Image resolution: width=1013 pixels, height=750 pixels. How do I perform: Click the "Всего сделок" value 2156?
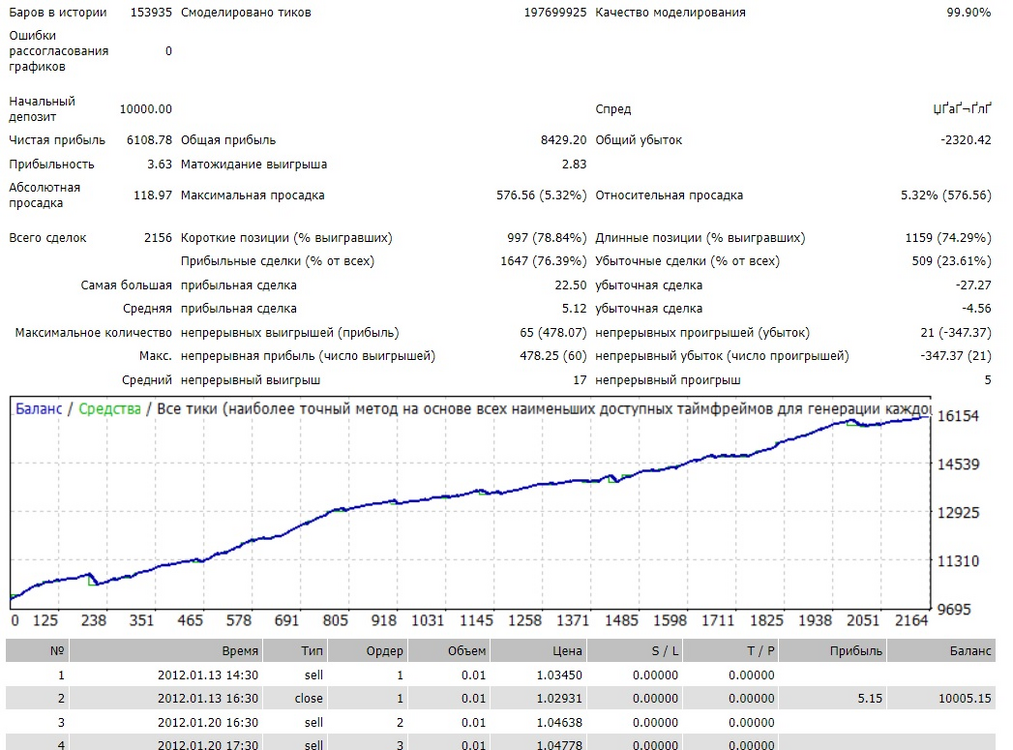point(158,238)
